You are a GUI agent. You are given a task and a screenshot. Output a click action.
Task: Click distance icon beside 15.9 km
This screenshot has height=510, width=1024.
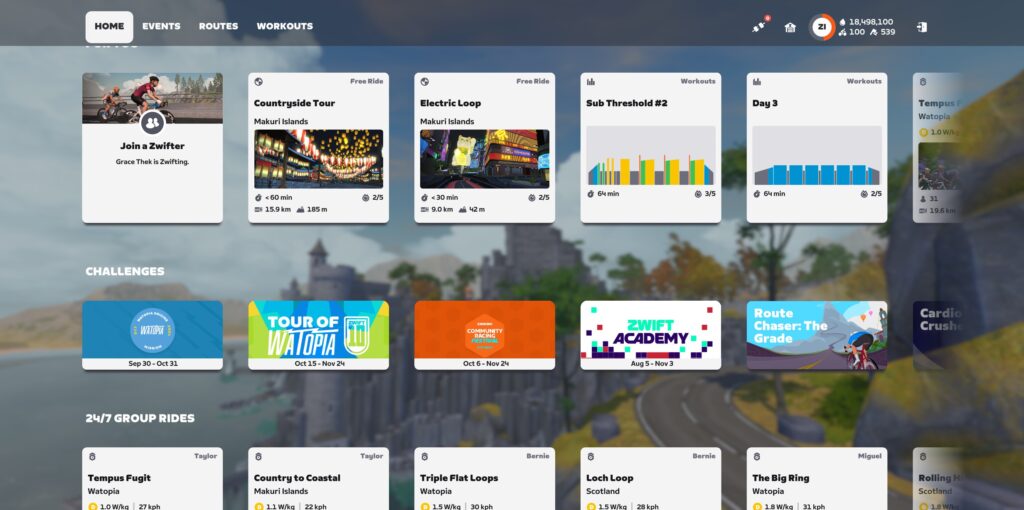(259, 210)
